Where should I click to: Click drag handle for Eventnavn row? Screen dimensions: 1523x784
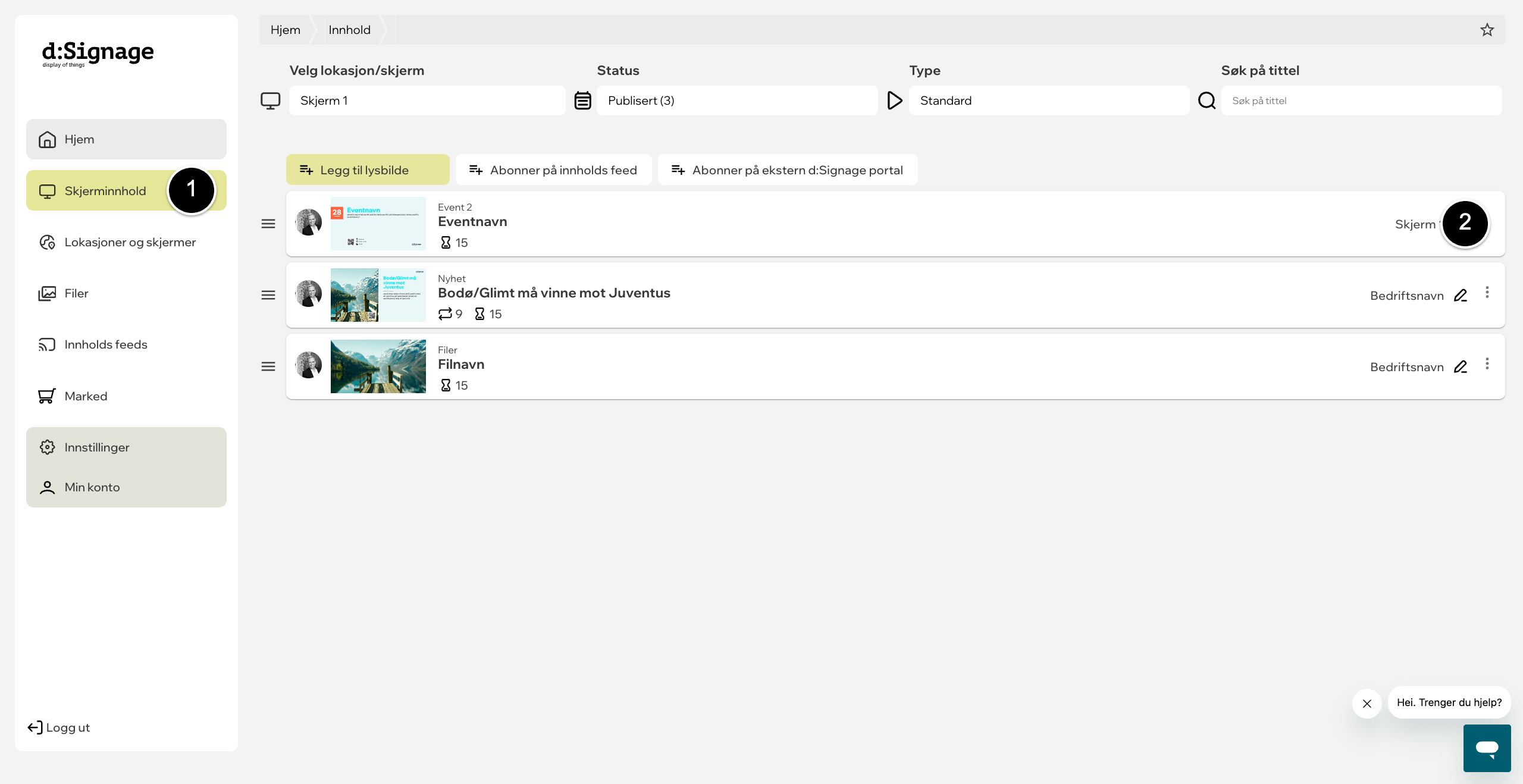coord(268,224)
